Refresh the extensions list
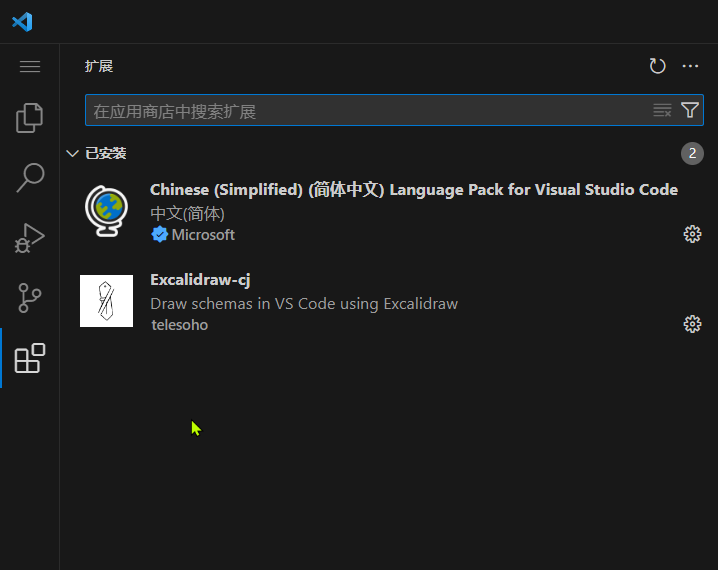The image size is (718, 570). pyautogui.click(x=657, y=66)
